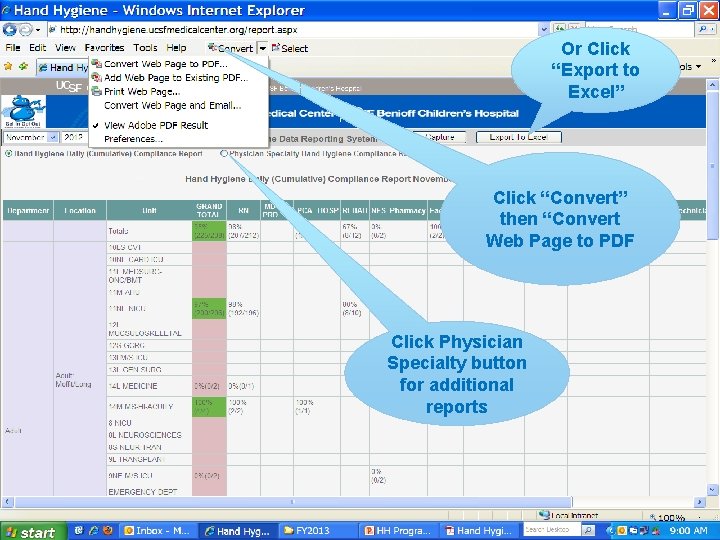The height and width of the screenshot is (540, 720).
Task: Click the page vertical scrollbar up arrow
Action: pos(712,84)
